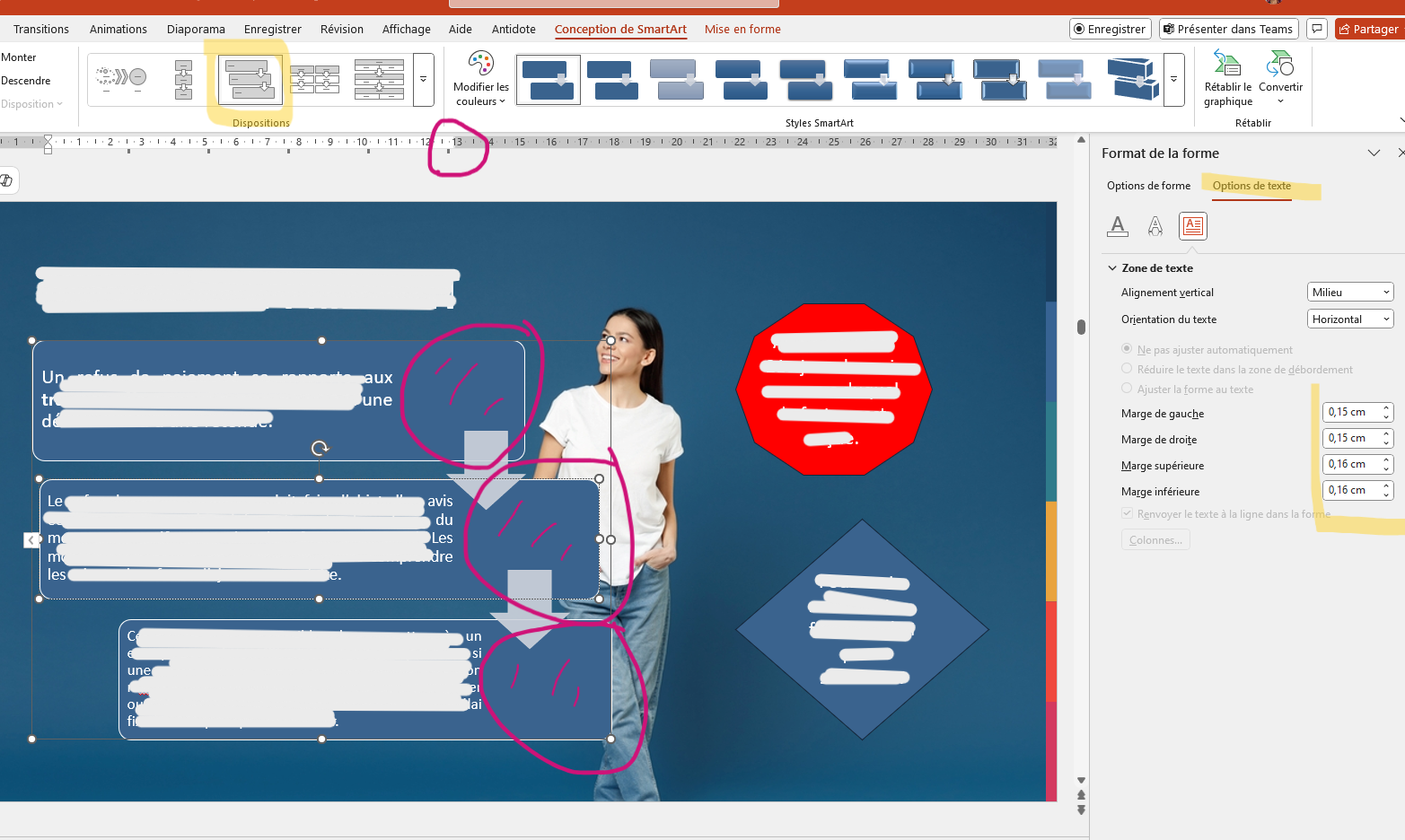This screenshot has width=1405, height=840.
Task: Collapse the ribbon chevron at right
Action: (1401, 120)
